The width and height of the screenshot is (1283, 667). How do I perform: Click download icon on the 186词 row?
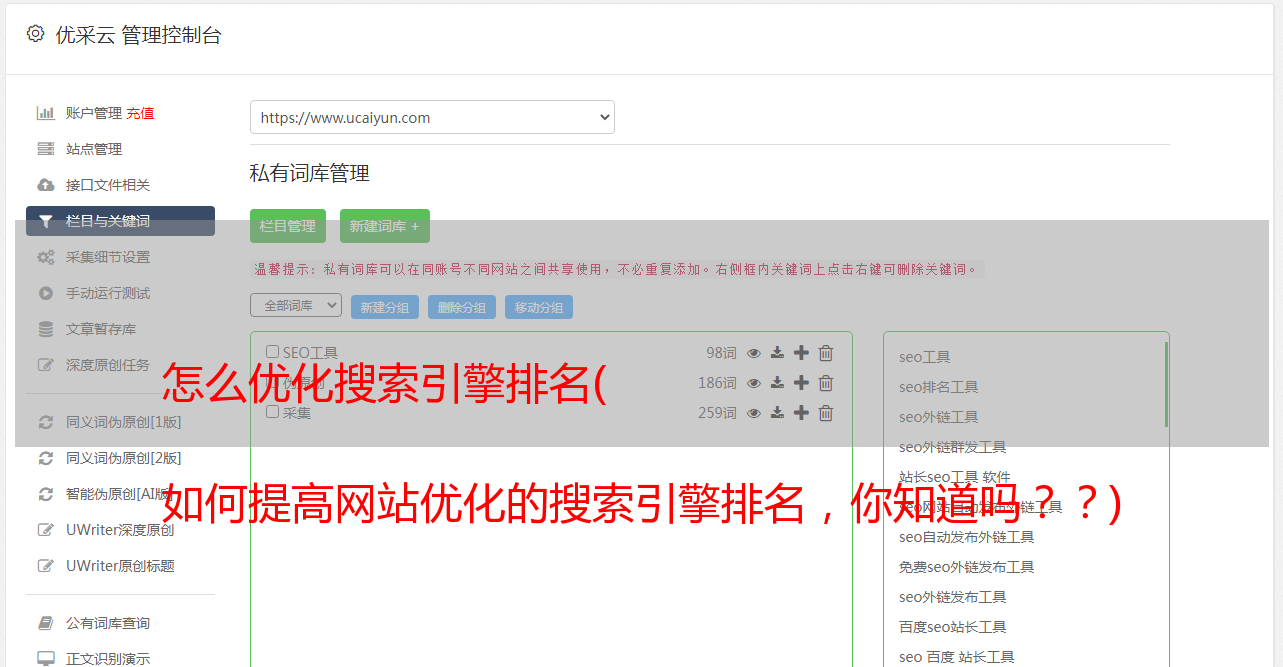point(777,383)
